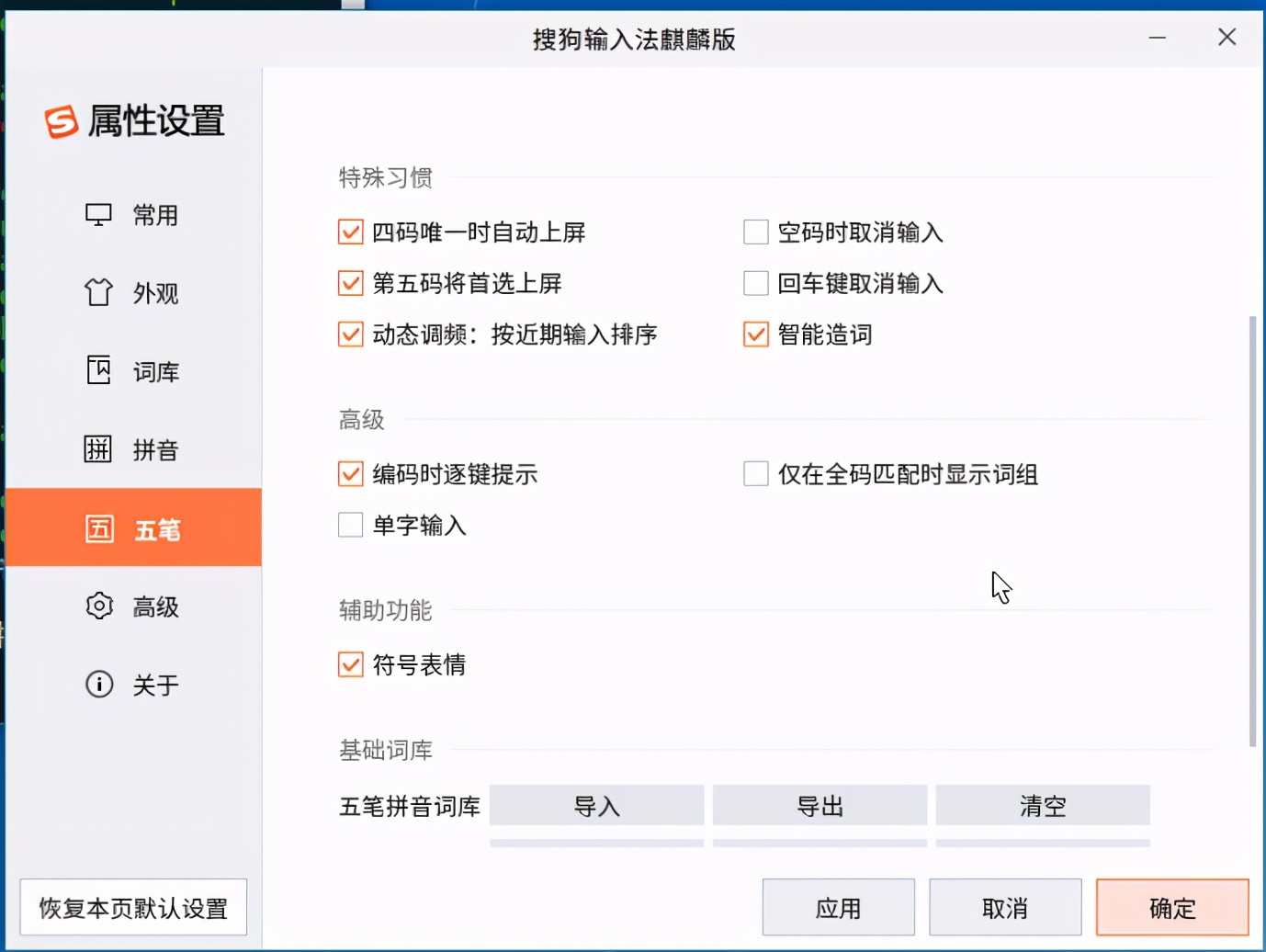Click the vertical scrollbar thumb
The width and height of the screenshot is (1266, 952).
pos(1252,531)
